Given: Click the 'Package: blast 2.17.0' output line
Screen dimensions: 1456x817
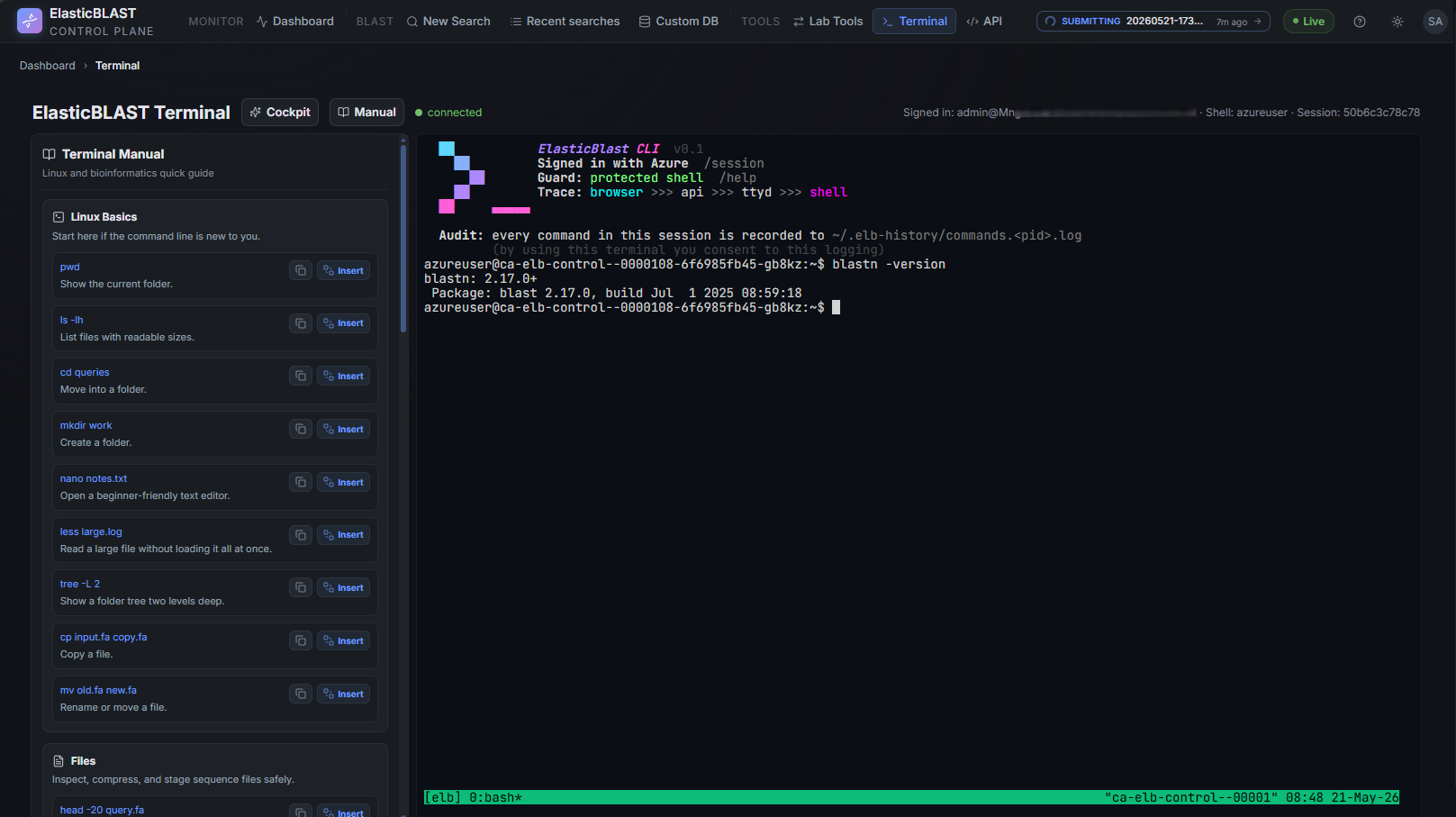Looking at the screenshot, I should coord(616,293).
